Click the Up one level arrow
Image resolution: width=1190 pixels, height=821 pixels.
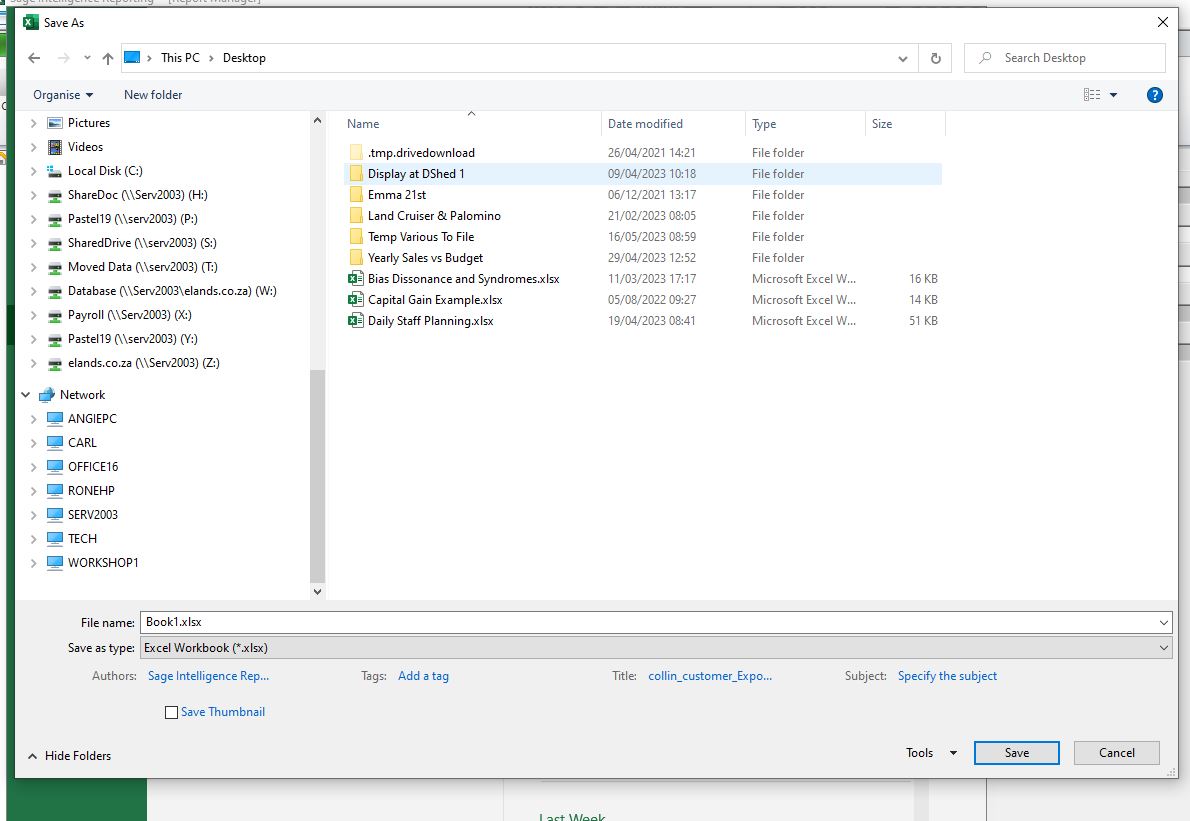(108, 58)
